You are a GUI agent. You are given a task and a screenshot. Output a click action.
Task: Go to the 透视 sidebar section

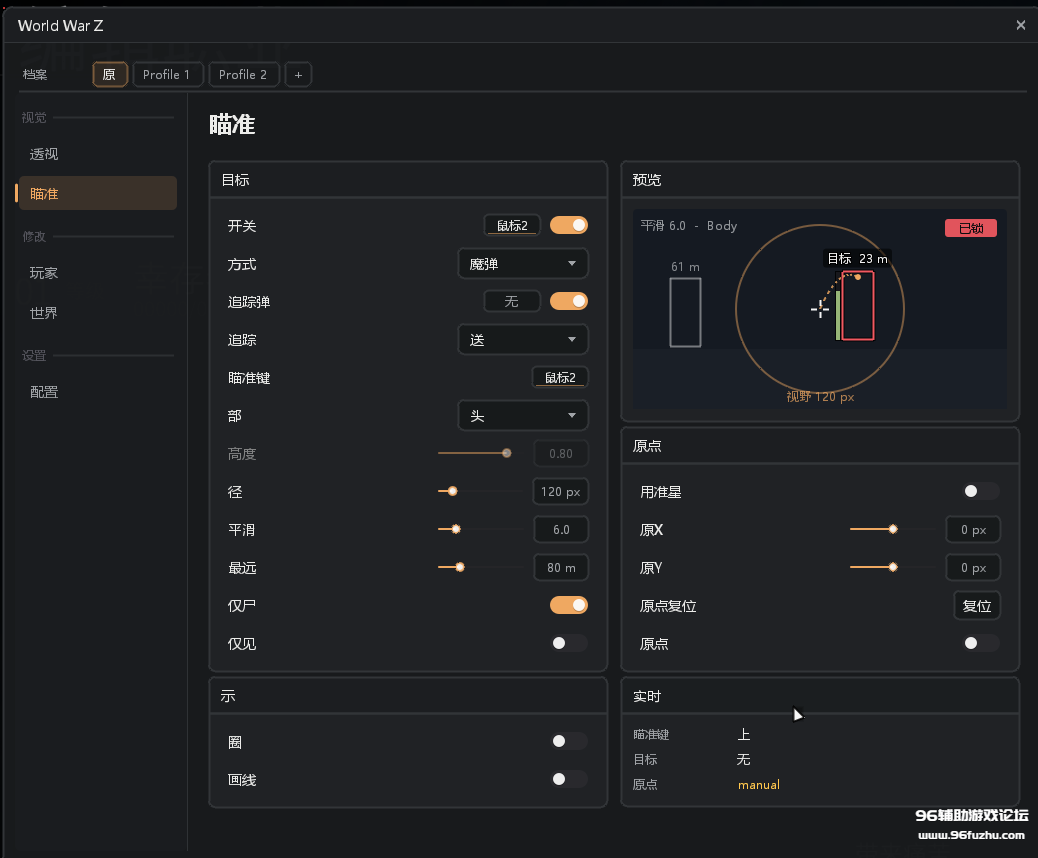(x=98, y=154)
